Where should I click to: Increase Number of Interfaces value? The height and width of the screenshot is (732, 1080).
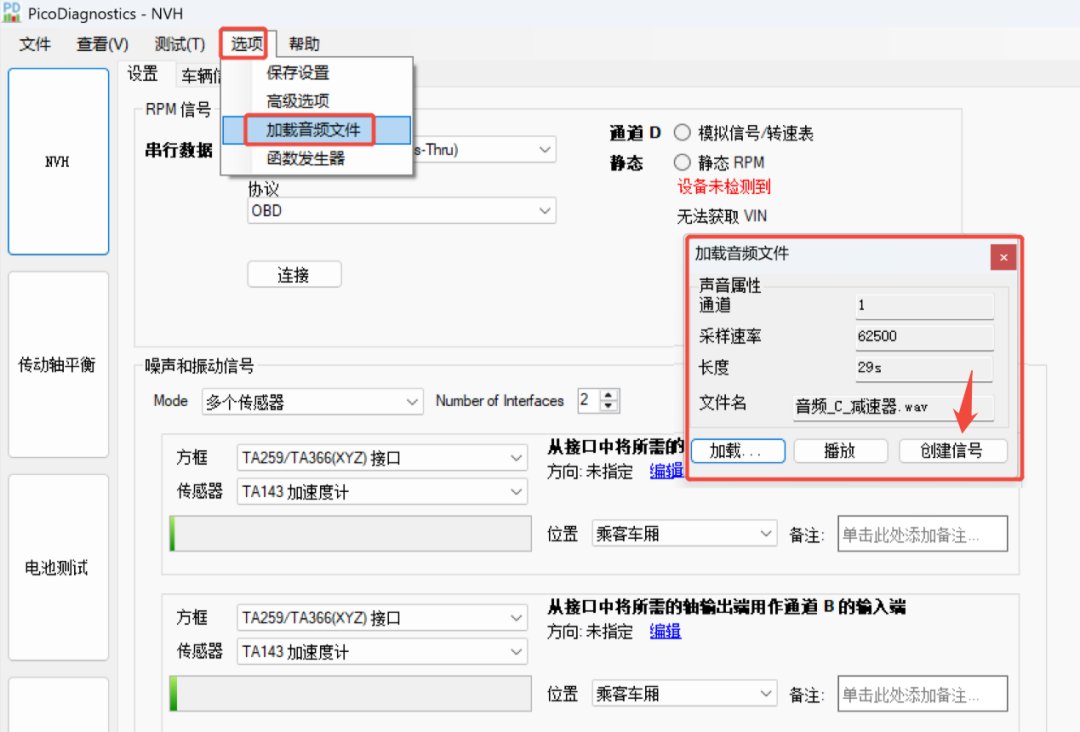608,395
